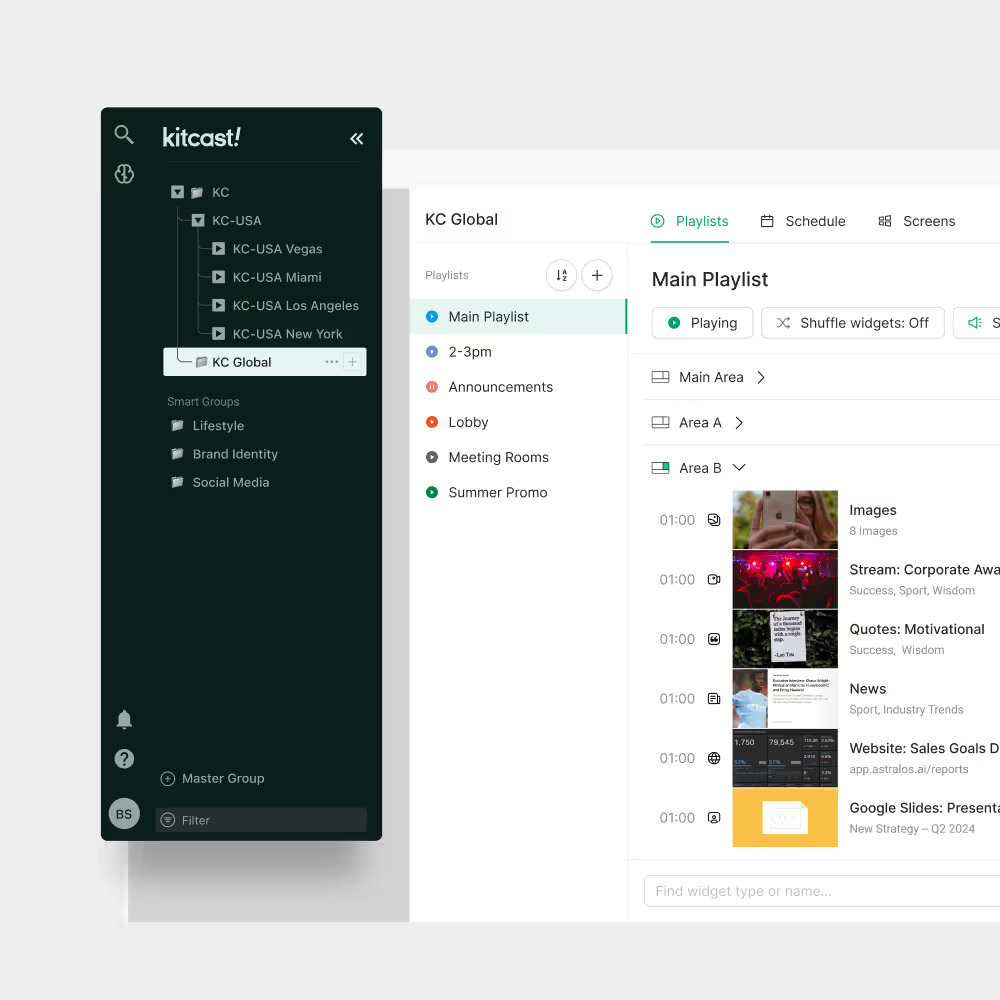The width and height of the screenshot is (1000, 1000).
Task: Open the sort order control in Playlists panel
Action: (561, 275)
